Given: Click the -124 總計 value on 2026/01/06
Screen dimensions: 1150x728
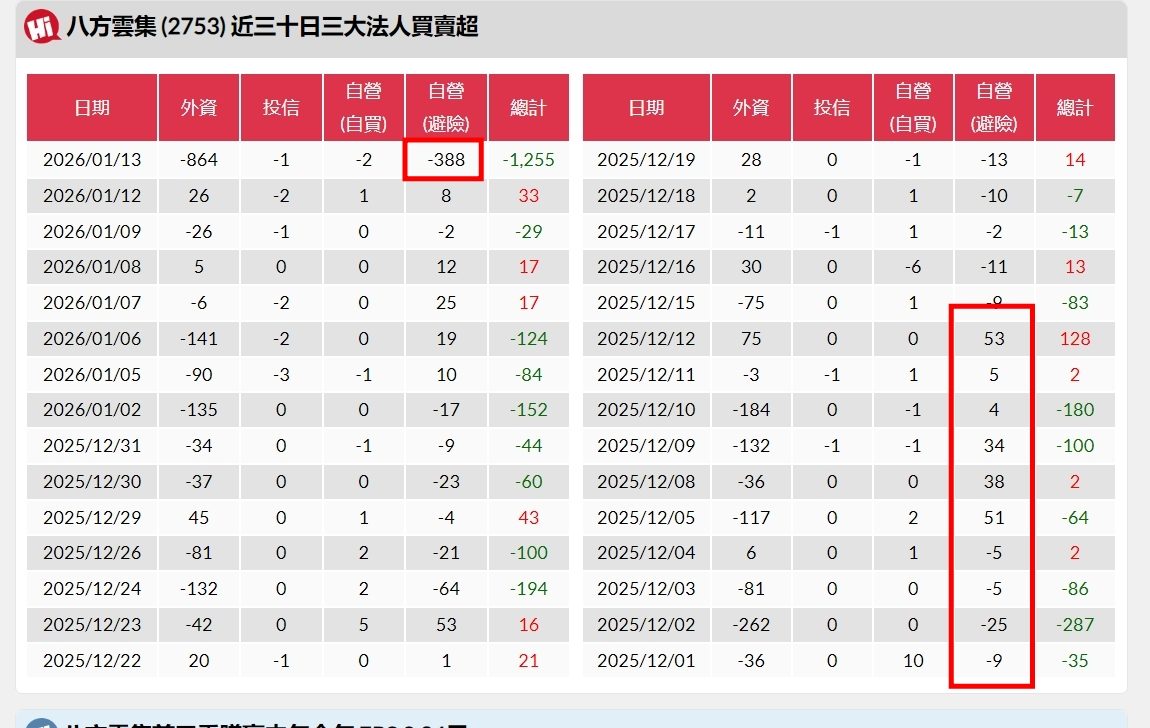Looking at the screenshot, I should [529, 339].
